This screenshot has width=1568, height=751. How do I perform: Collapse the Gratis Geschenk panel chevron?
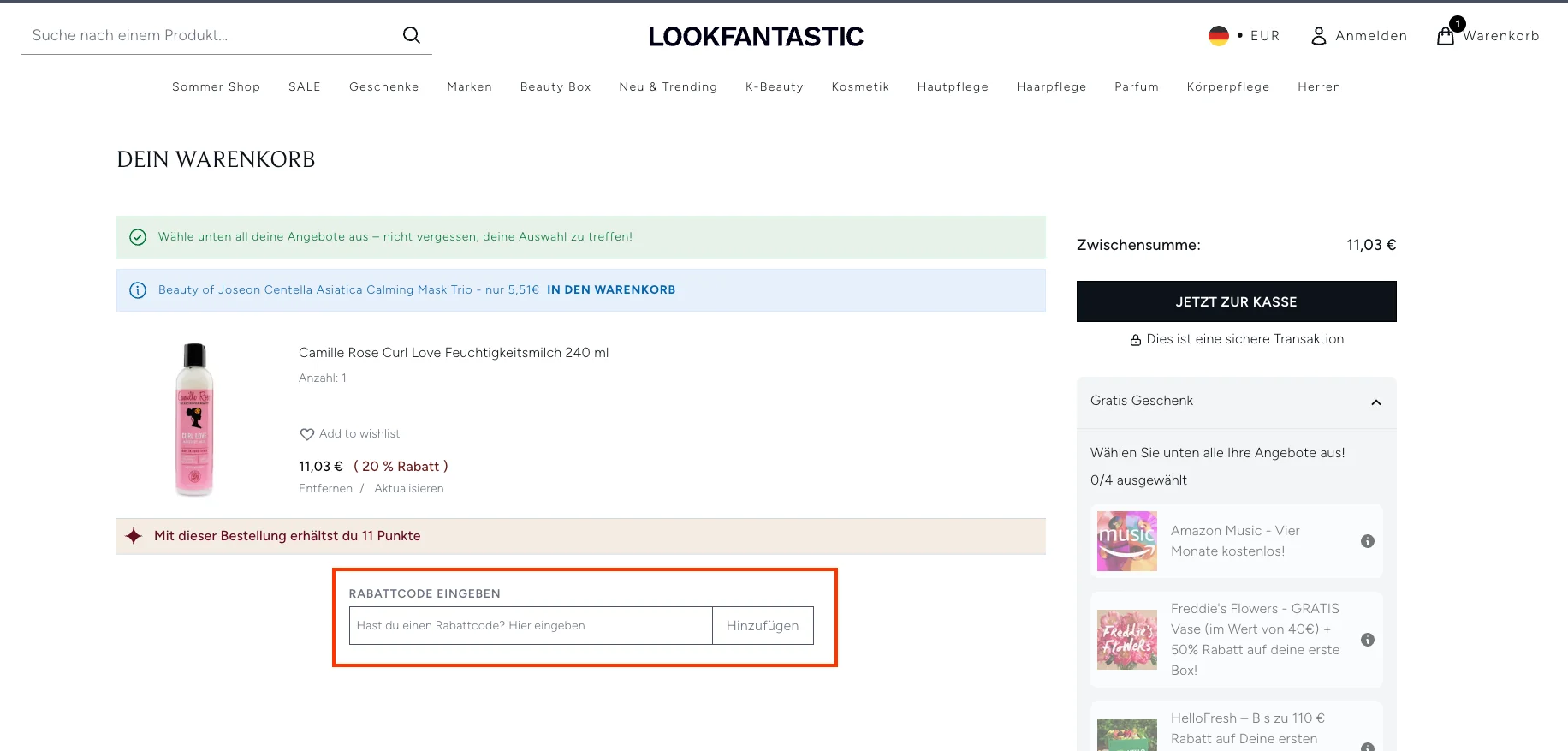coord(1376,402)
